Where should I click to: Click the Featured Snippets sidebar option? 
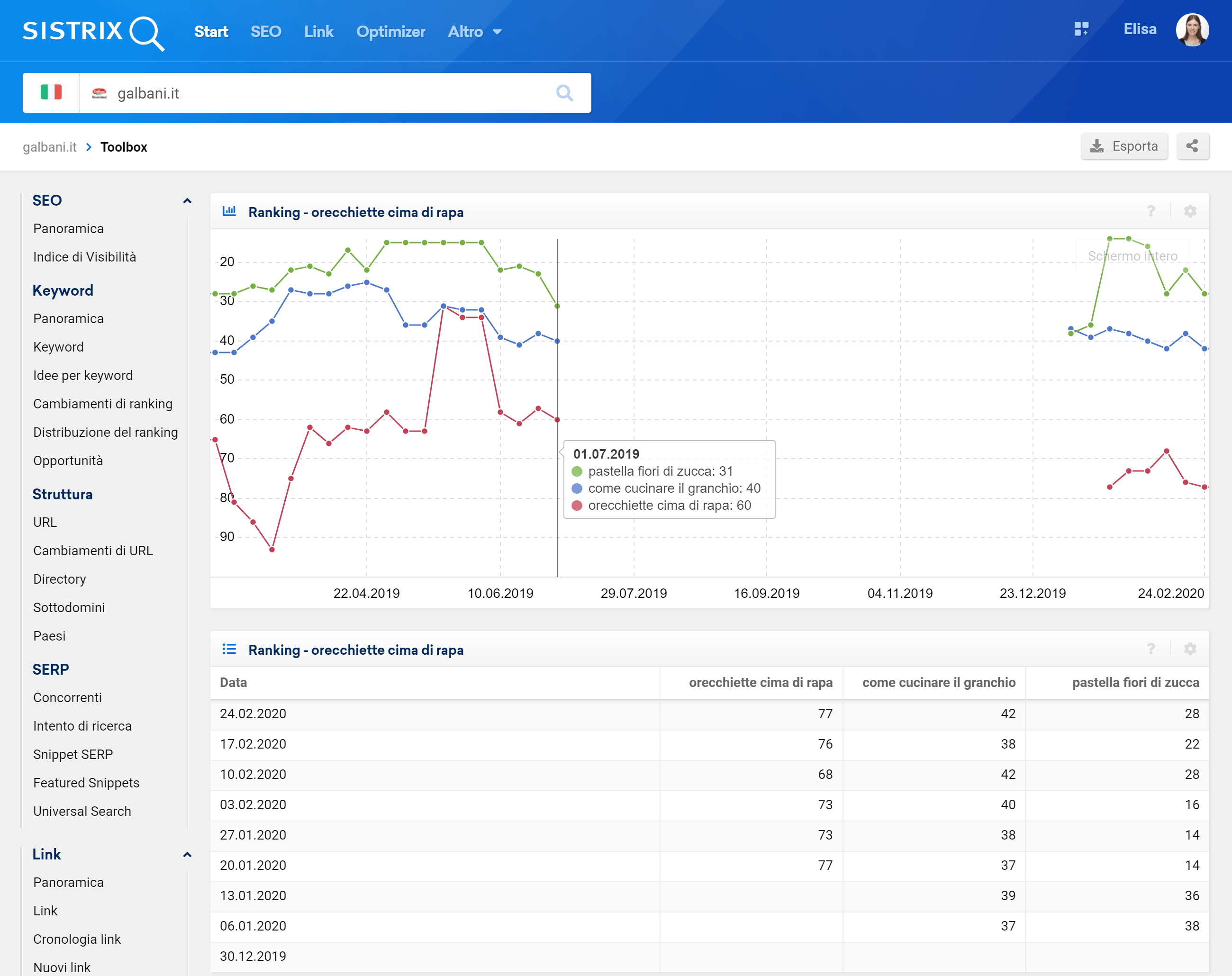(x=85, y=783)
